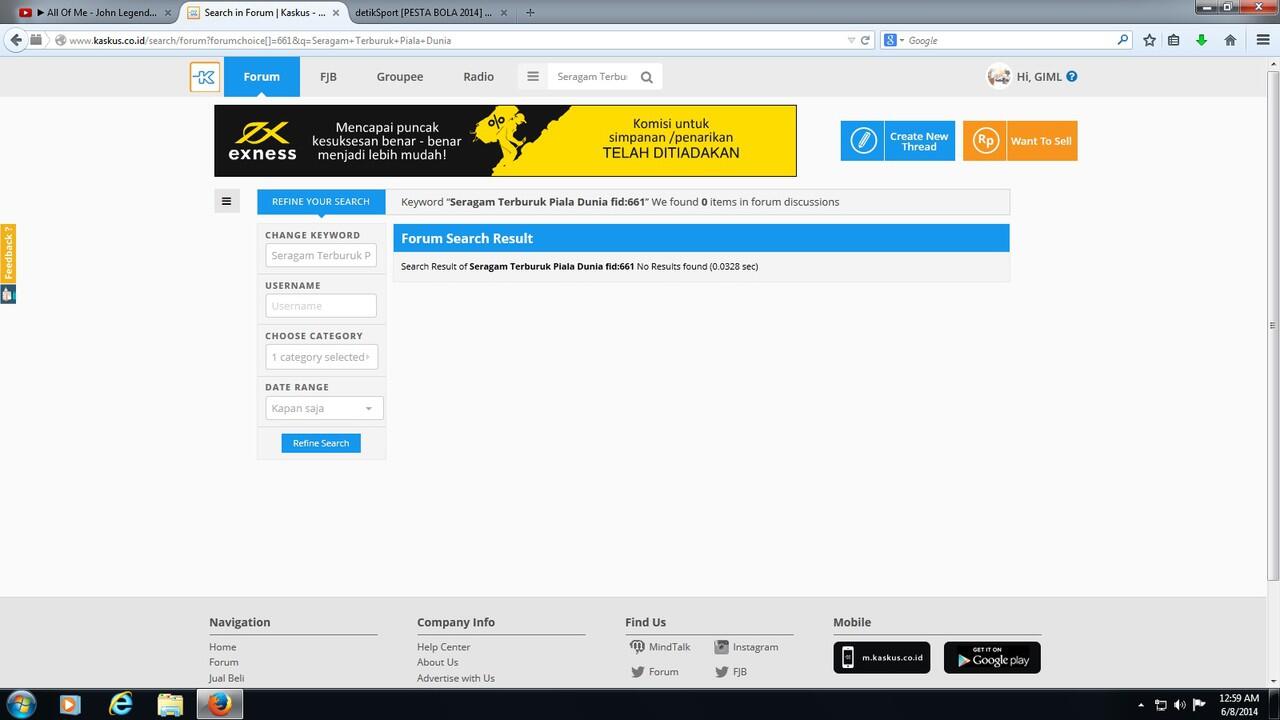Click the Refine Search button
This screenshot has height=720, width=1280.
(x=321, y=443)
